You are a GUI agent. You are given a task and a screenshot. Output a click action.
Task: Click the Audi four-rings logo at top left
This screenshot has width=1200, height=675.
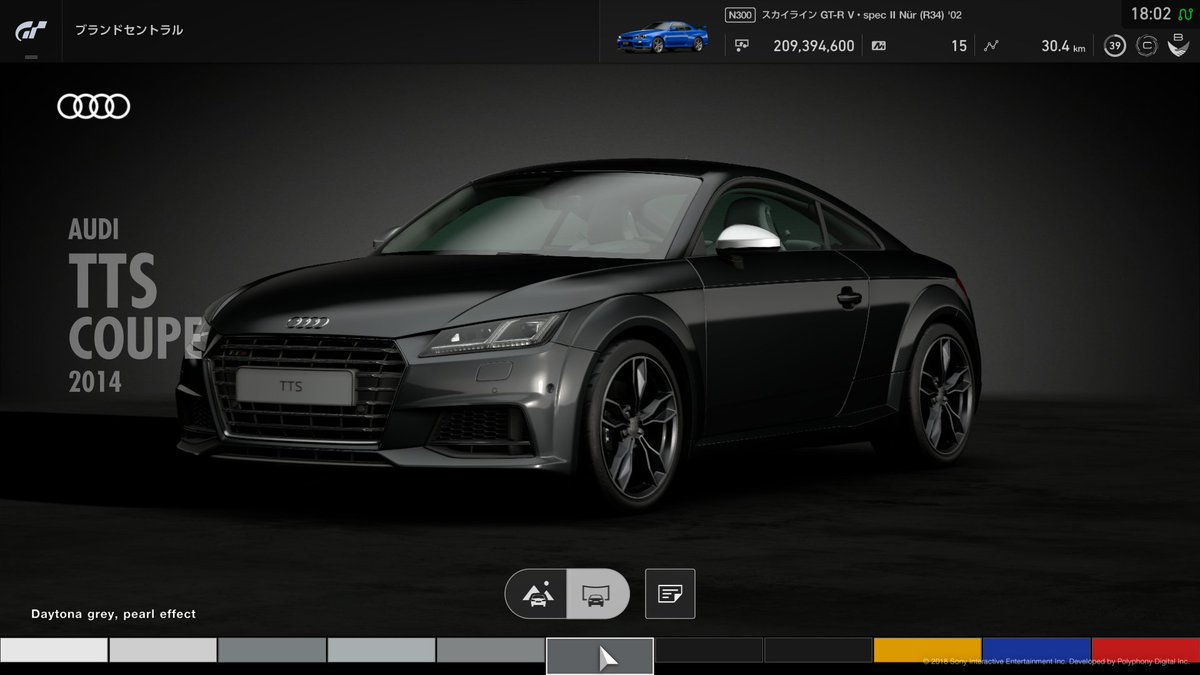click(x=94, y=106)
